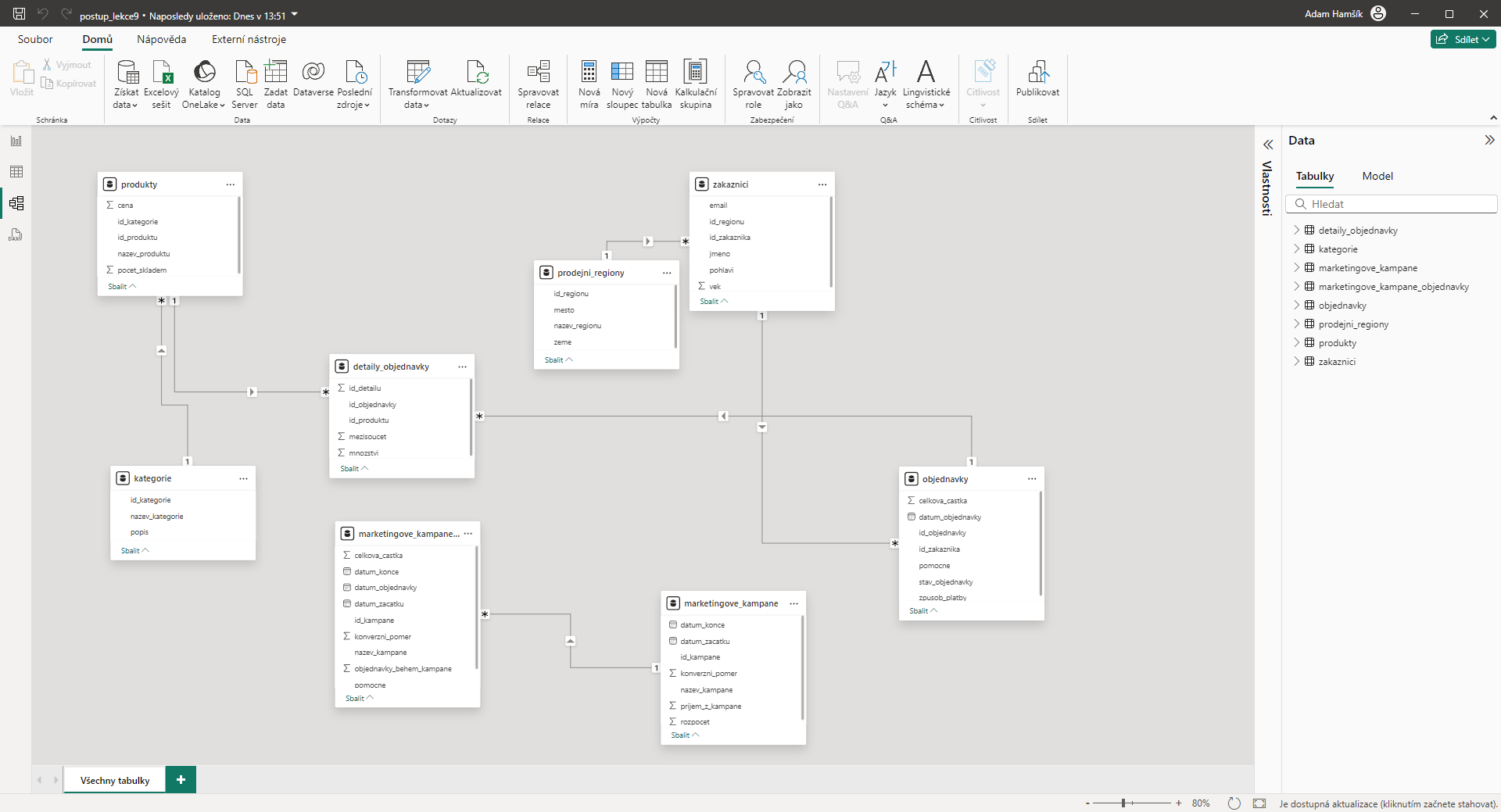This screenshot has width=1501, height=812.
Task: Zoom in with the plus button
Action: pos(1179,803)
